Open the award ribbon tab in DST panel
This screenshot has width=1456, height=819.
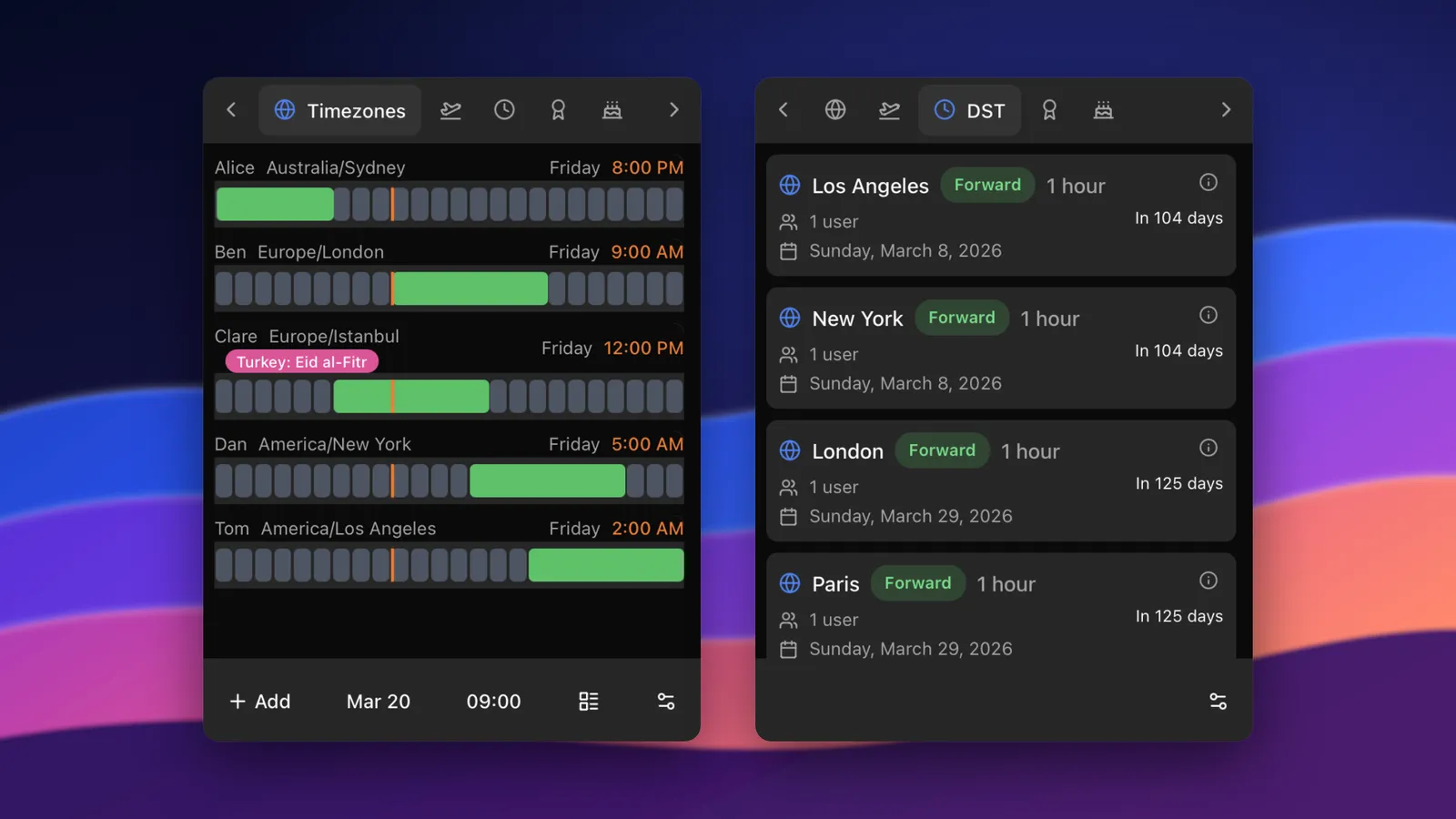[x=1049, y=110]
